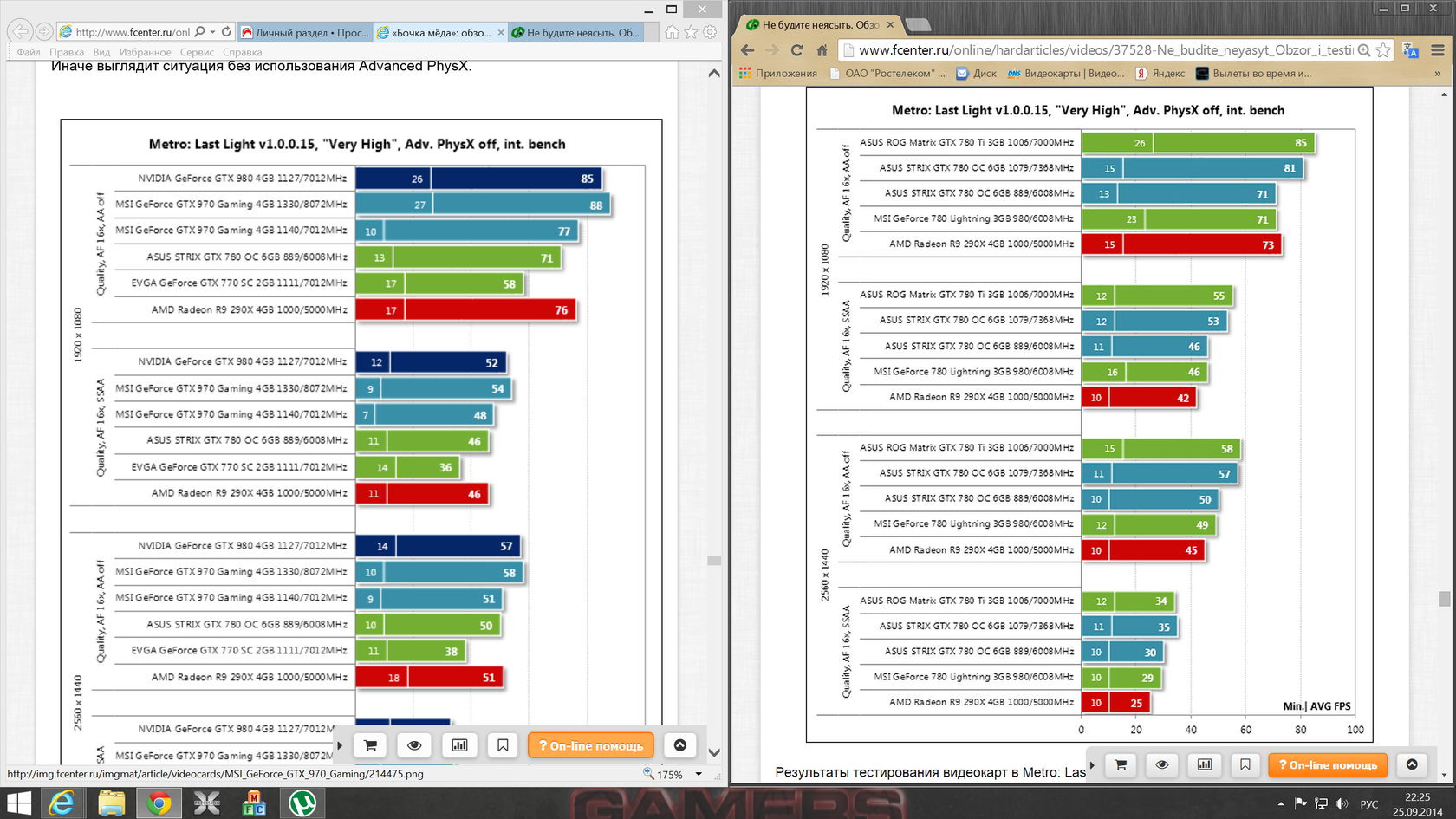Click the Chrome page vertical scrollbar thumb

click(1444, 599)
